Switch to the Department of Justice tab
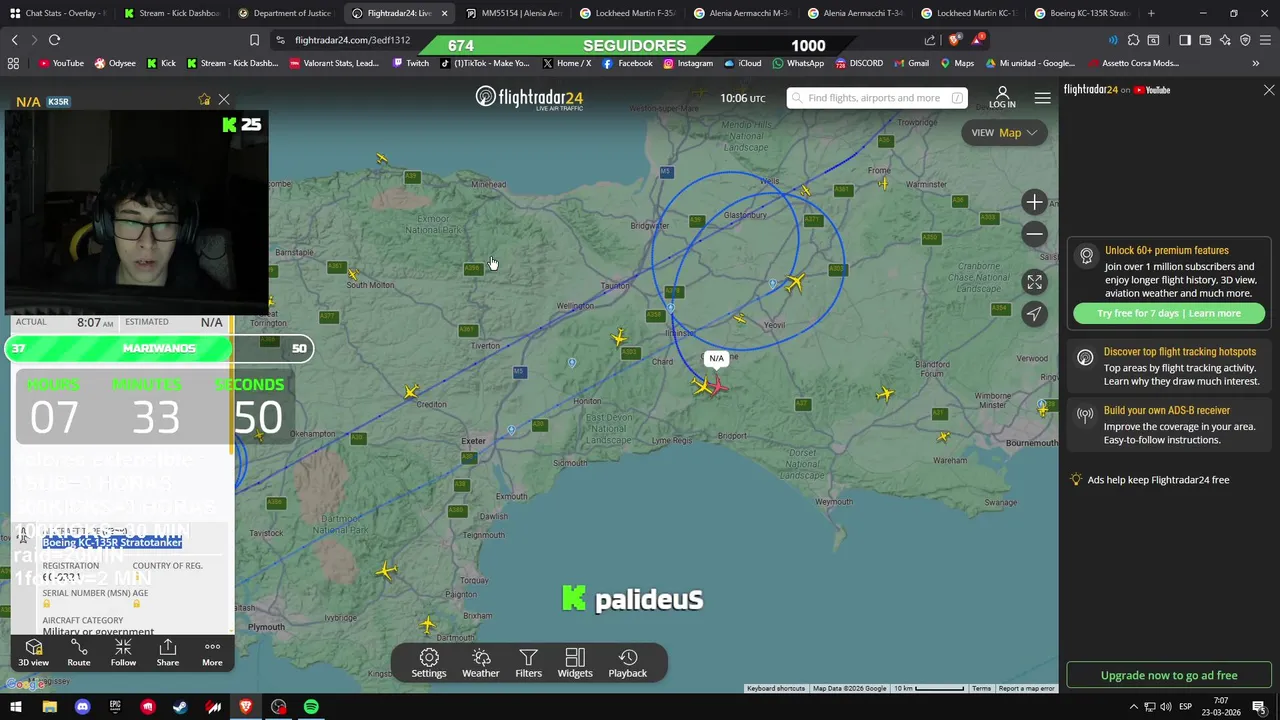The width and height of the screenshot is (1280, 720). [285, 13]
